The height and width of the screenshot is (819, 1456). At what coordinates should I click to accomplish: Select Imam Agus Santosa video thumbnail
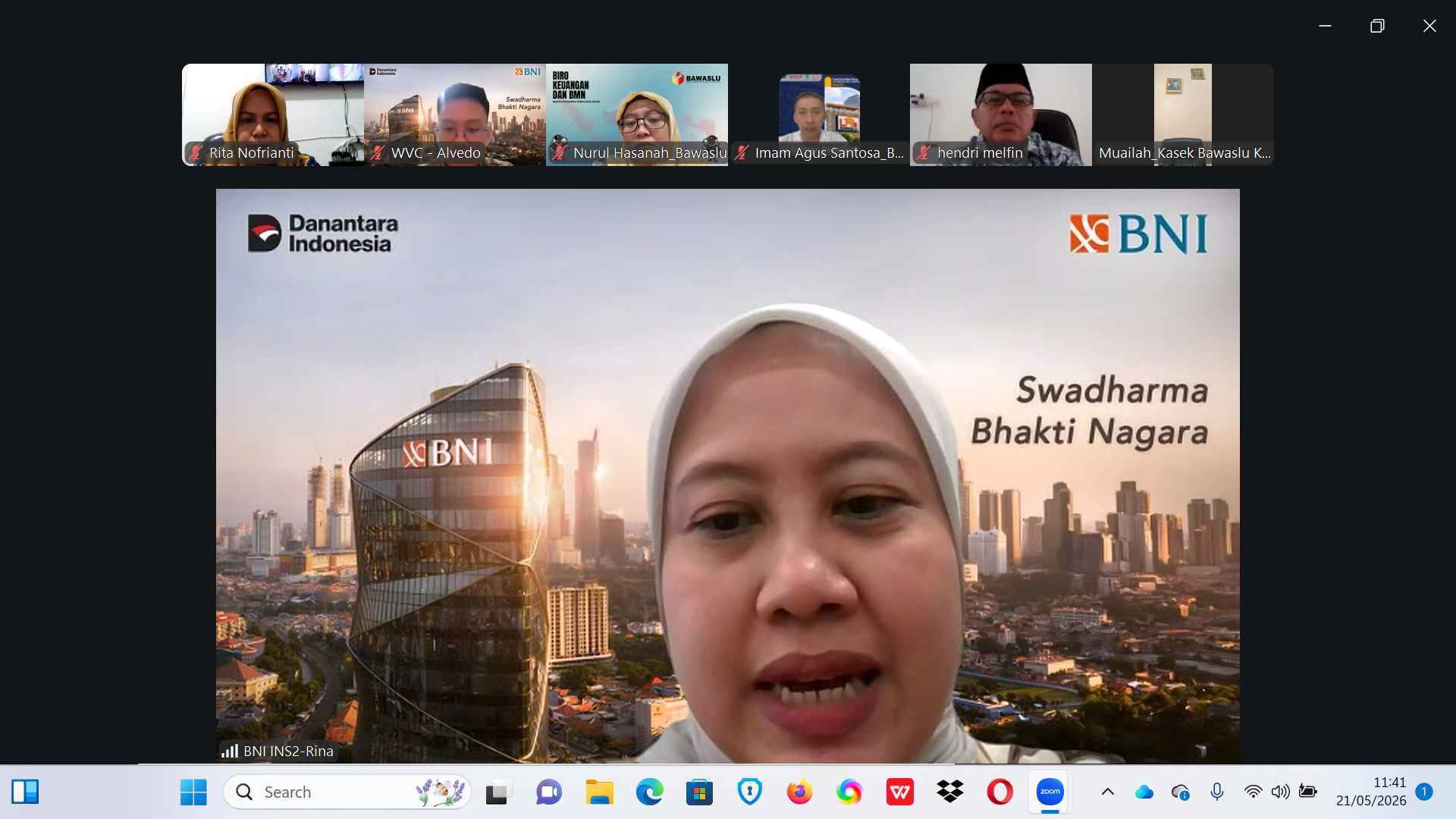pyautogui.click(x=819, y=115)
